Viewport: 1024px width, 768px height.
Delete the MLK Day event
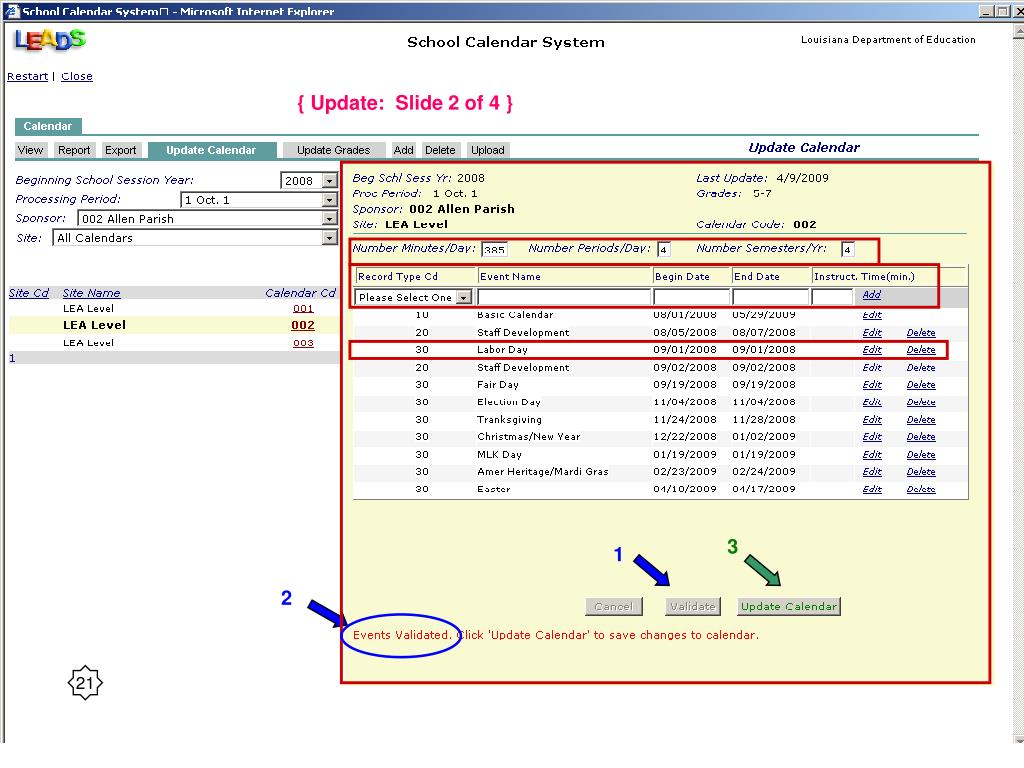click(921, 455)
